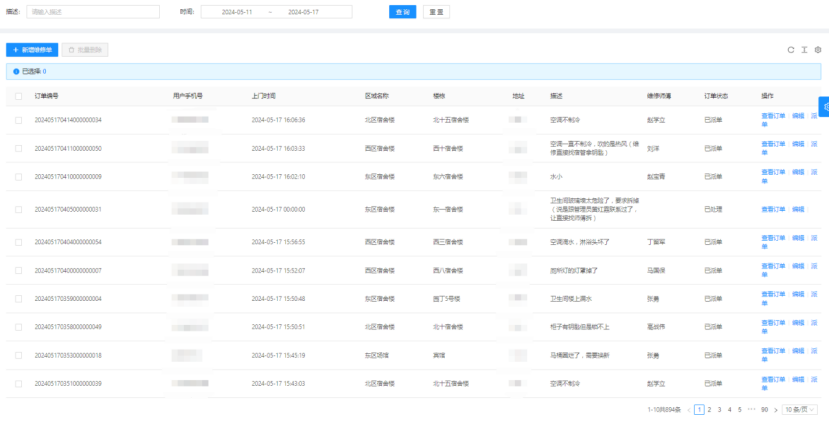The width and height of the screenshot is (830, 423).
Task: Open the start date picker 2024-05-11
Action: tap(238, 12)
